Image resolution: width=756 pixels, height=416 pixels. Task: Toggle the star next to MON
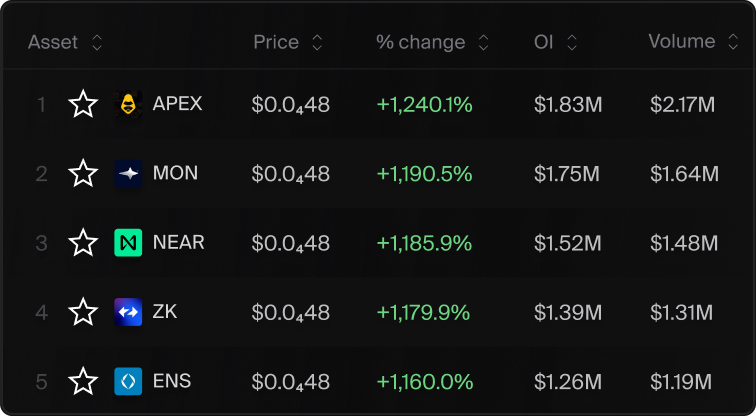(x=83, y=173)
